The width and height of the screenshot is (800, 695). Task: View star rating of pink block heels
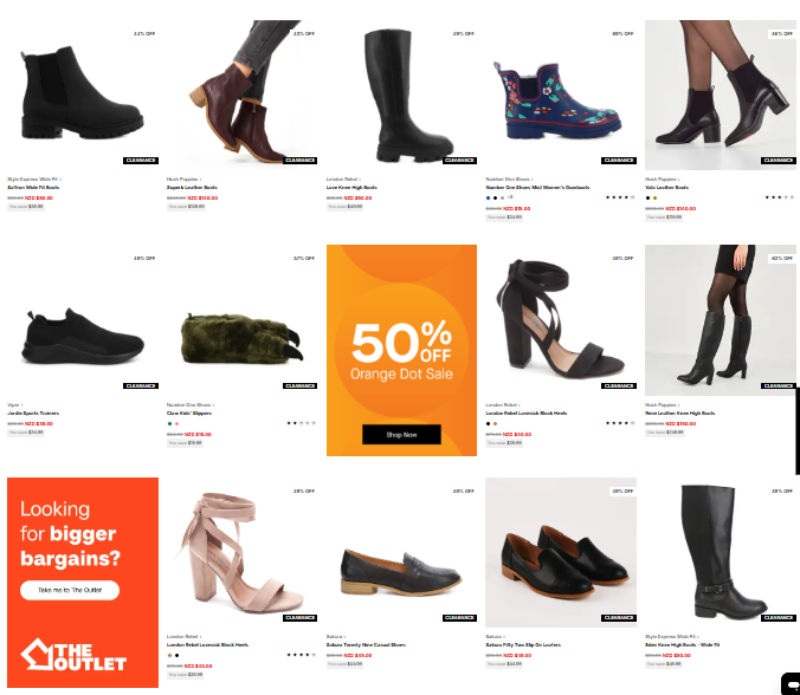coord(302,655)
